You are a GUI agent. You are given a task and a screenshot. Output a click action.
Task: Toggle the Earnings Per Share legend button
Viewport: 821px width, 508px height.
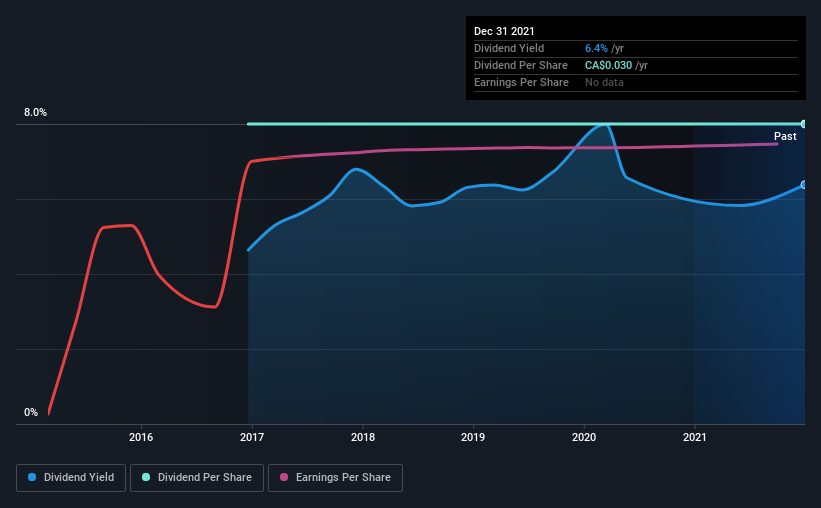pyautogui.click(x=336, y=478)
